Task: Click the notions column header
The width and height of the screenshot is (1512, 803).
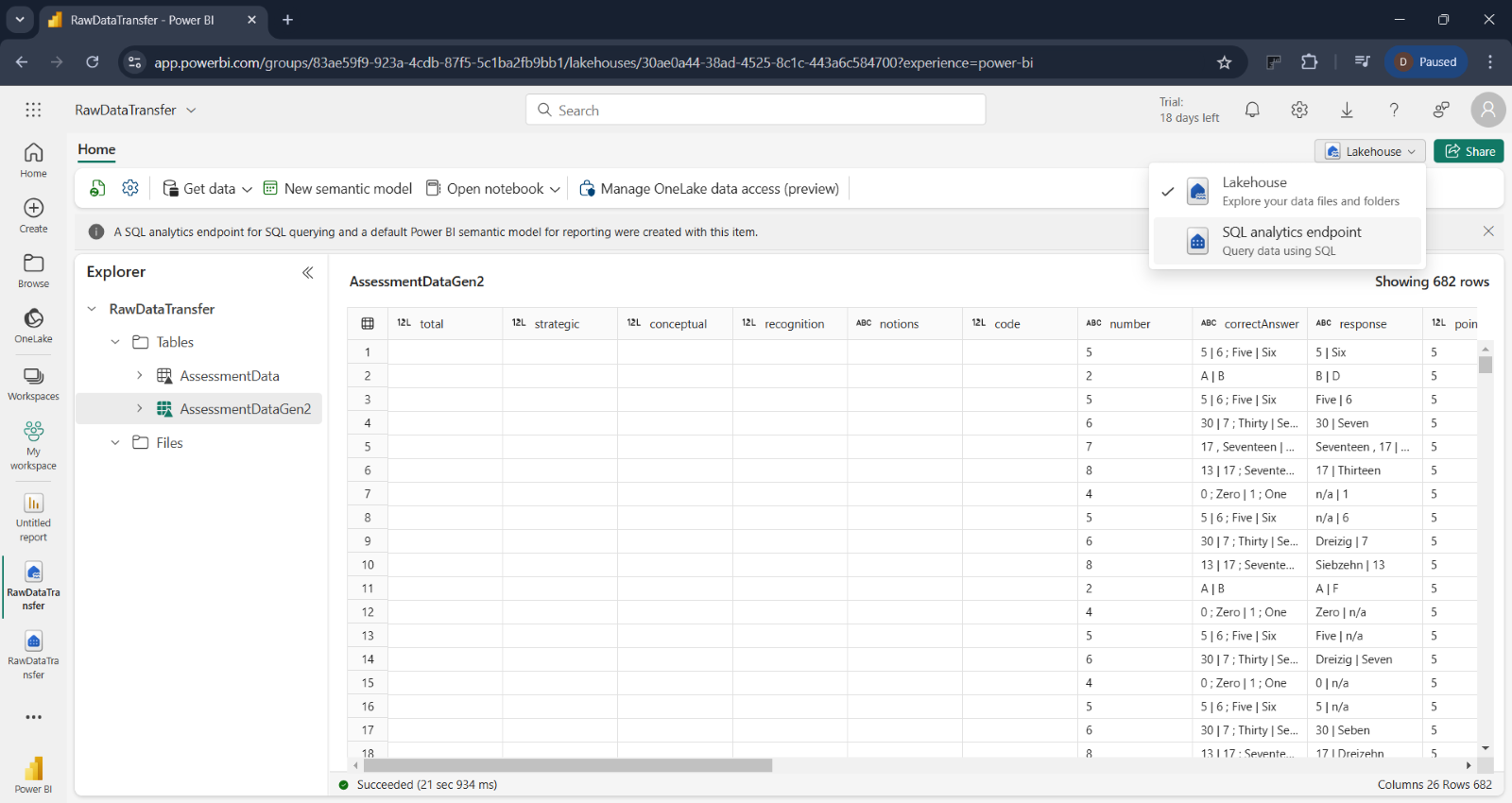Action: (x=904, y=323)
